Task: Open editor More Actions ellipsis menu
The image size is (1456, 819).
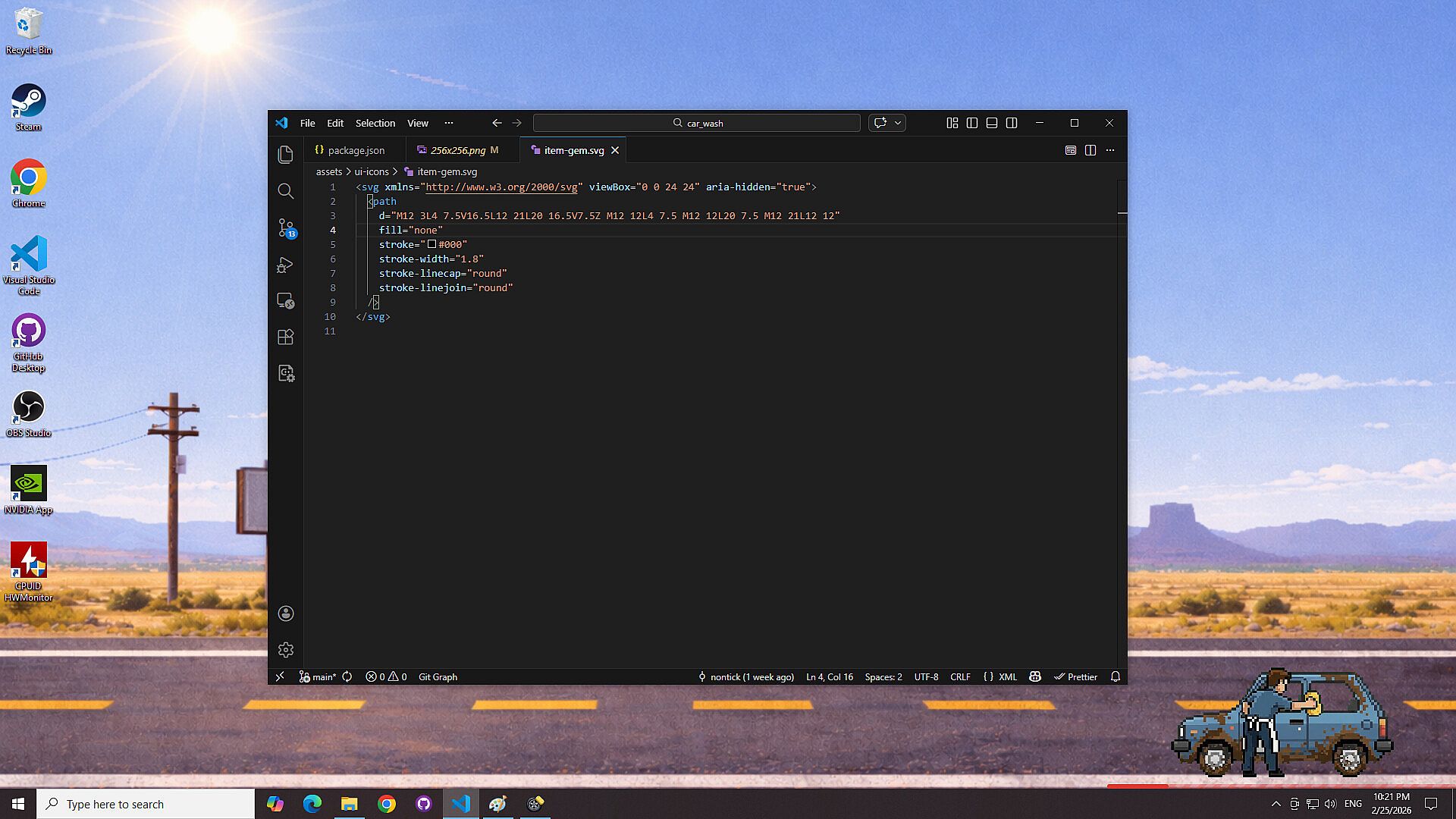Action: [x=1110, y=150]
